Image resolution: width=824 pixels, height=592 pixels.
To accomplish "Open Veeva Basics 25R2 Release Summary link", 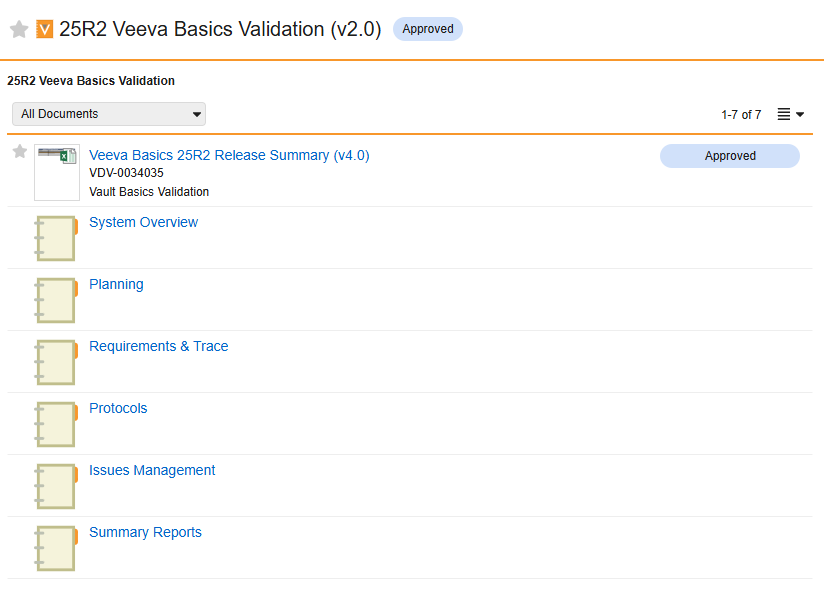I will (x=229, y=155).
